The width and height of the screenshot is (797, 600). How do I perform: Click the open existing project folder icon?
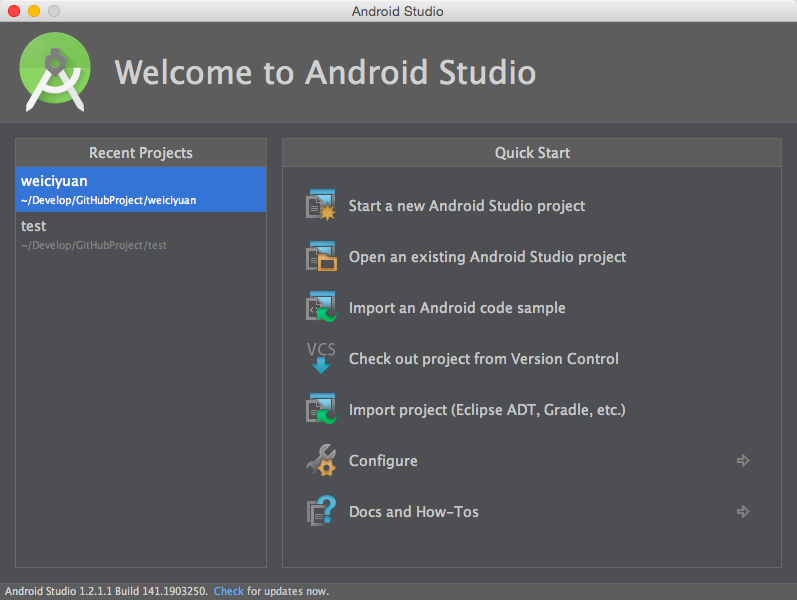tap(321, 256)
